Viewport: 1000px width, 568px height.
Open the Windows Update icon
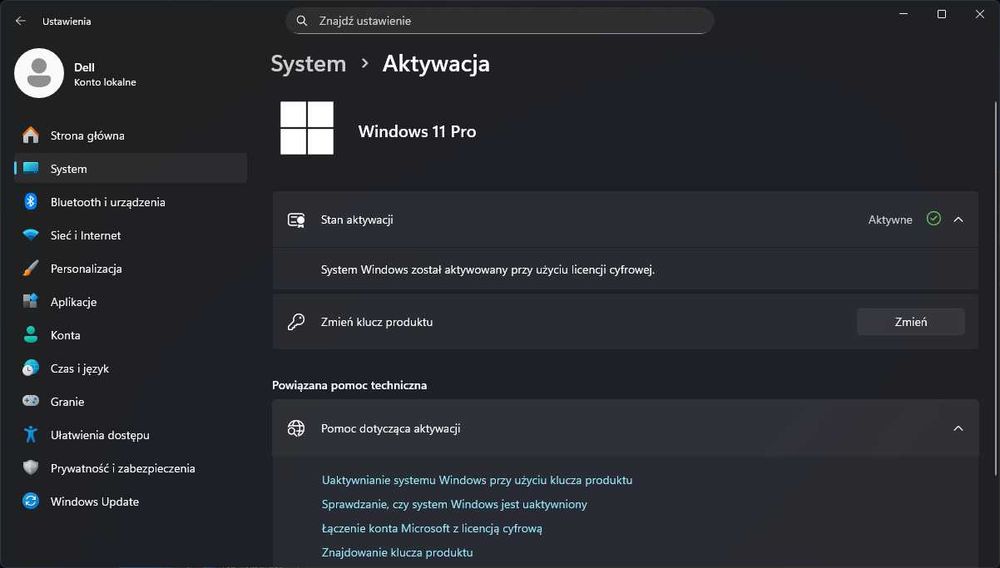coord(31,501)
